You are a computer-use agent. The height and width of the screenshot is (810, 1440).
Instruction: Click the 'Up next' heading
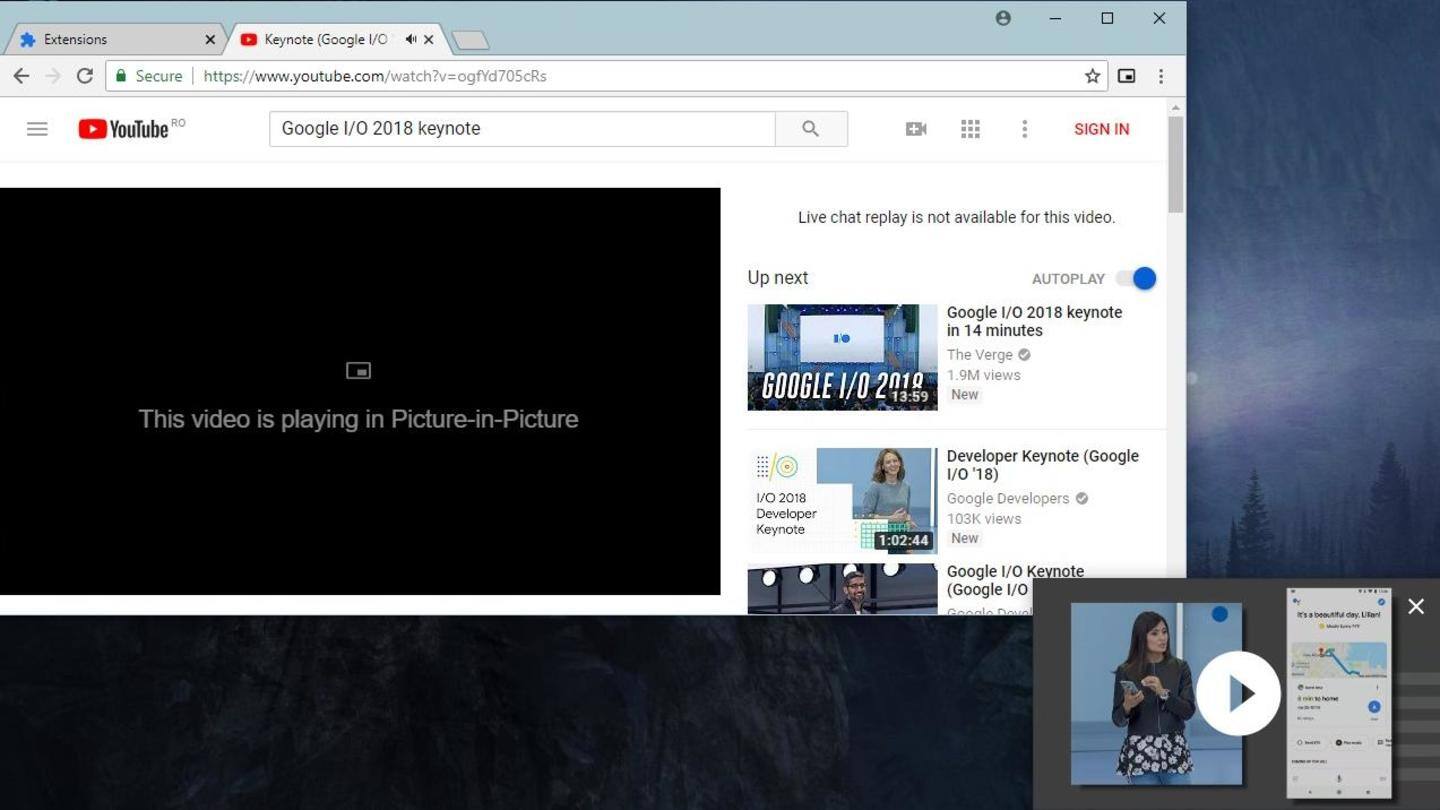click(x=778, y=278)
